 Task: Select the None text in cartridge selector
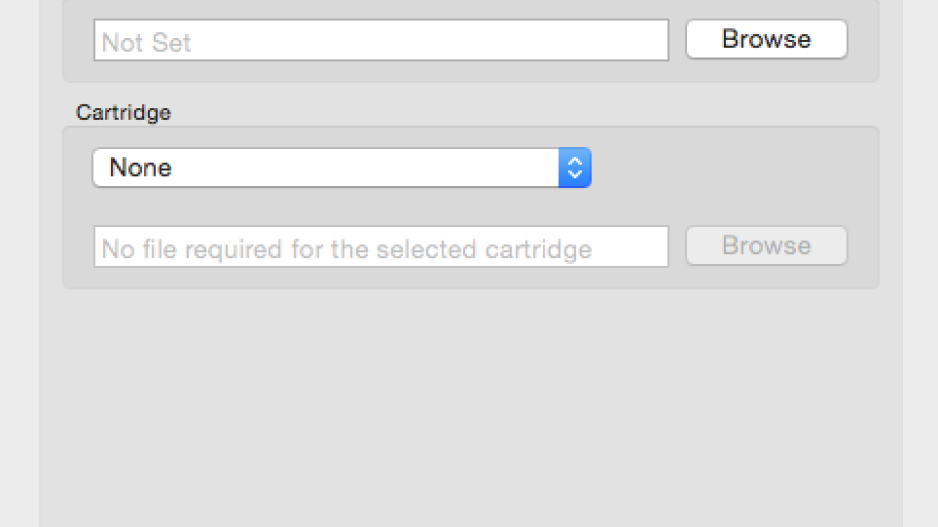coord(141,167)
